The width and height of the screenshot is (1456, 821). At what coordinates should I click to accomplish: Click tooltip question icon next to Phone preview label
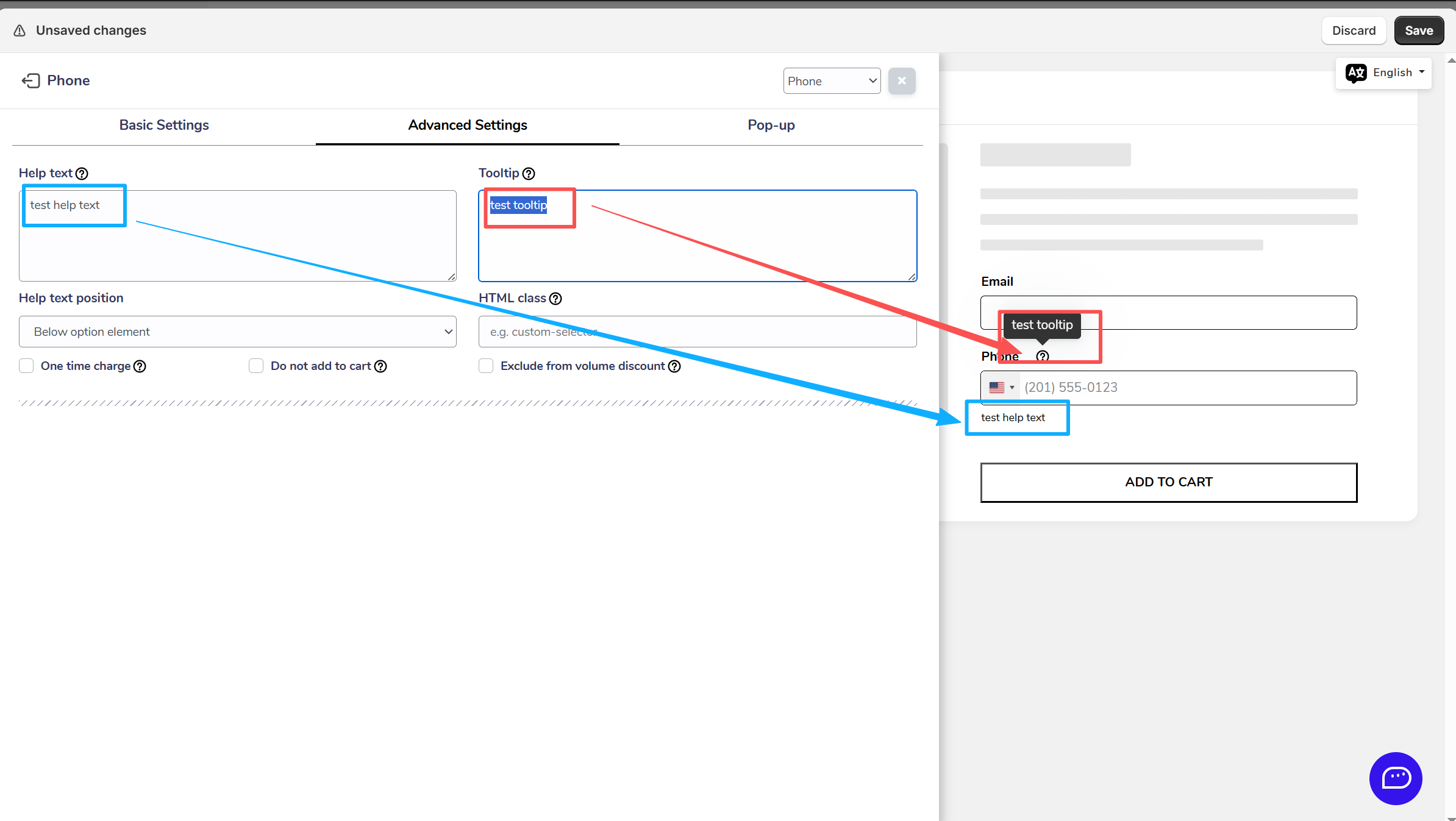[1043, 357]
